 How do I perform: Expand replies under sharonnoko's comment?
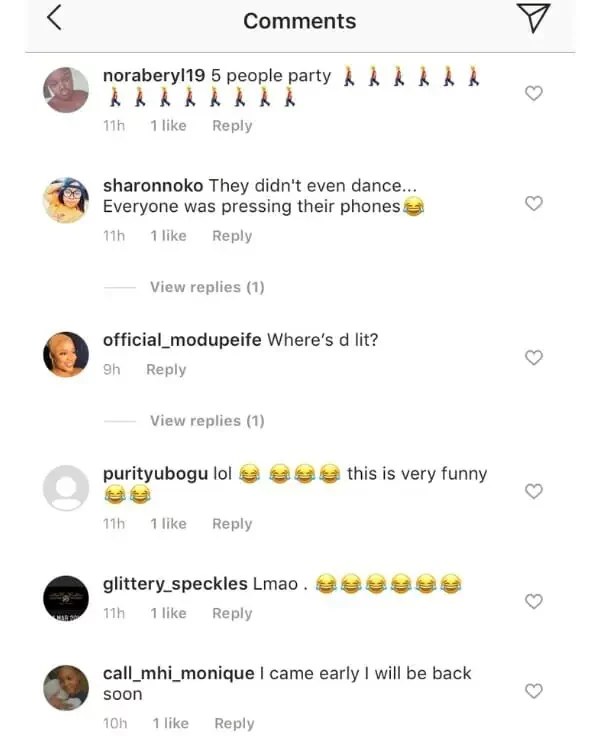[207, 287]
